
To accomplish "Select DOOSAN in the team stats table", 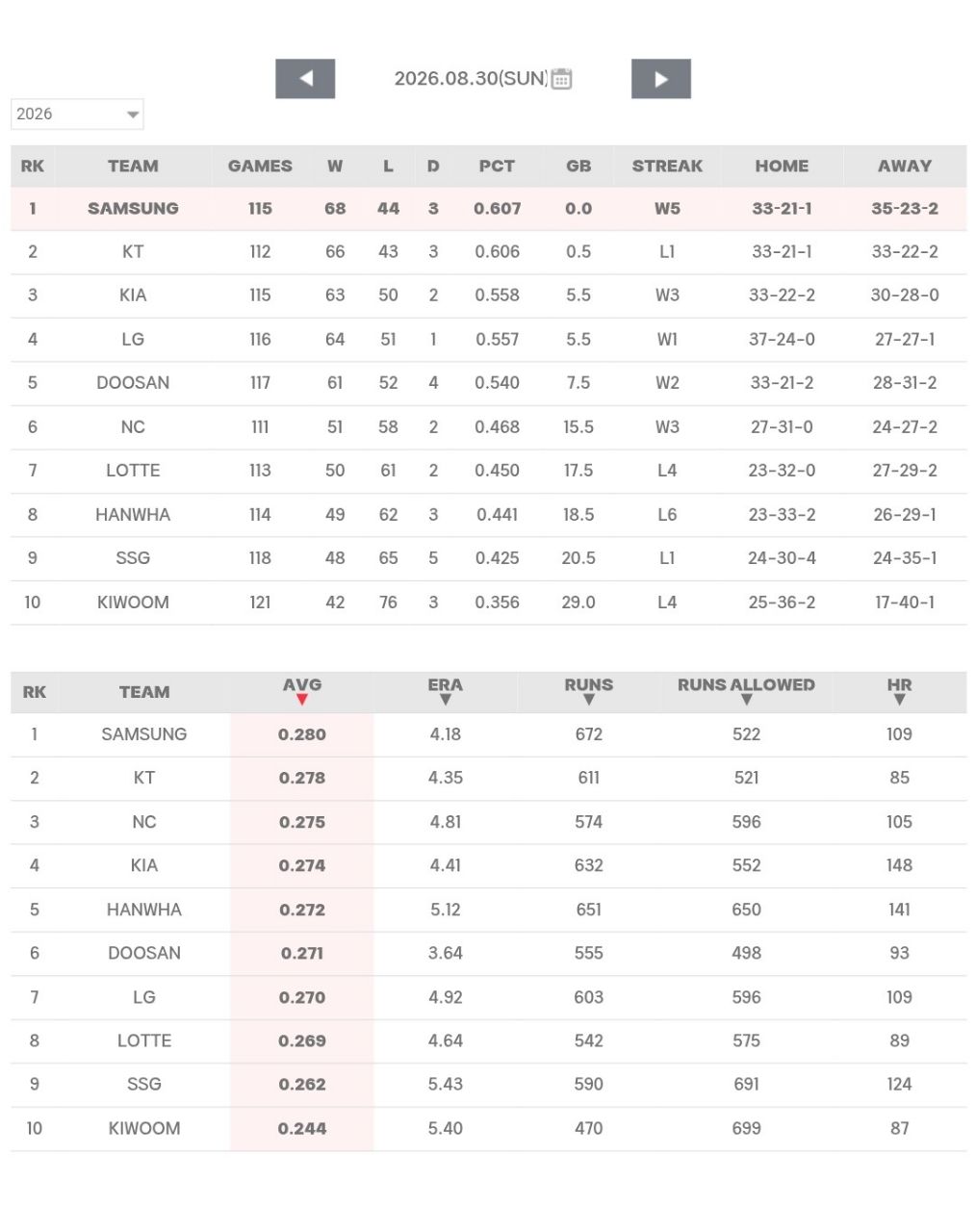I will (x=144, y=953).
